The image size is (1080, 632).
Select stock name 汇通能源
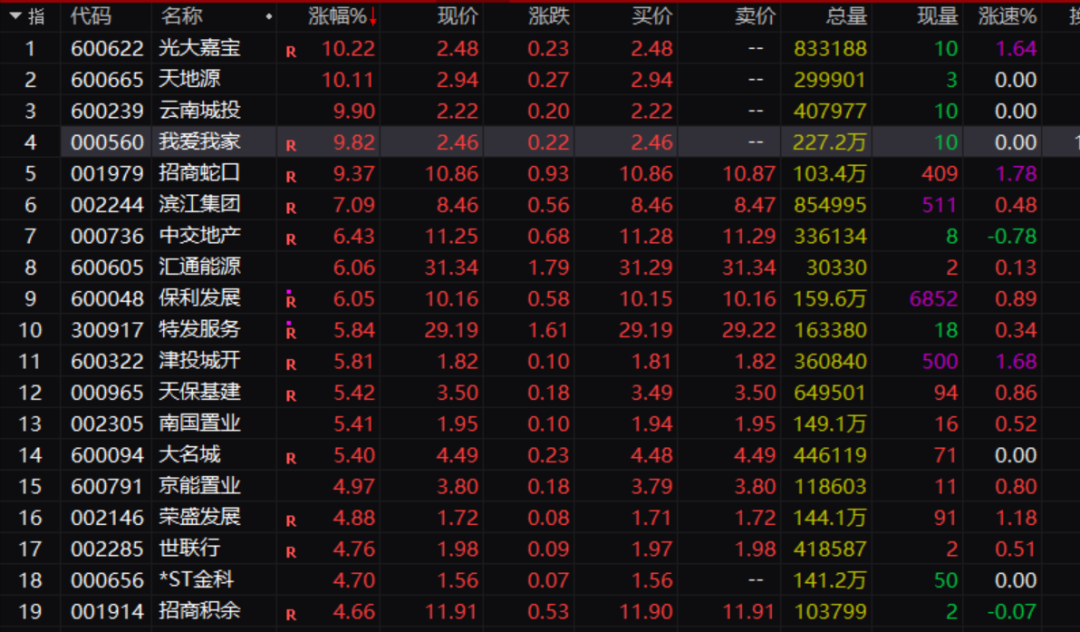pos(200,267)
